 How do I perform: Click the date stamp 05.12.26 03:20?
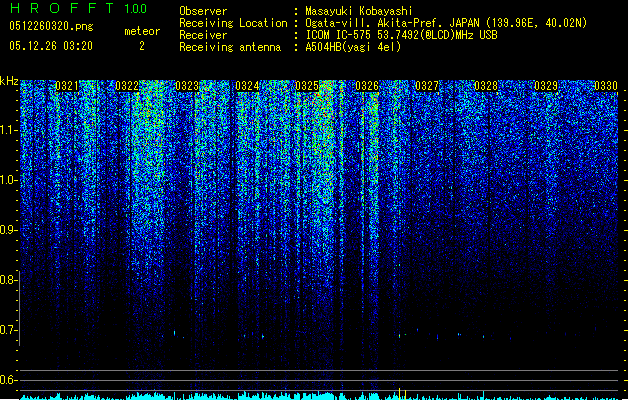(51, 46)
